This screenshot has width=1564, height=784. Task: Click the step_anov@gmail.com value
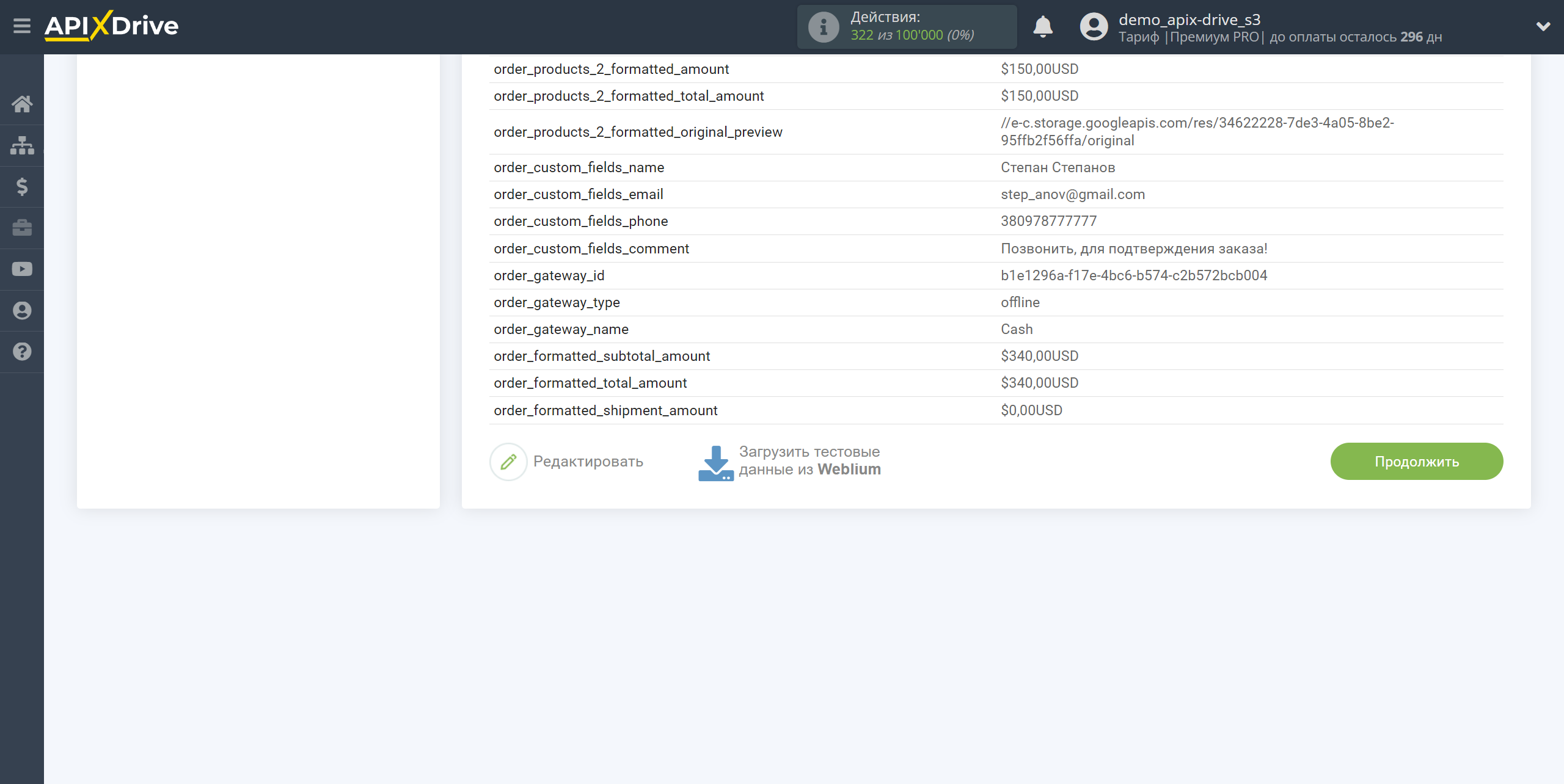coord(1072,194)
